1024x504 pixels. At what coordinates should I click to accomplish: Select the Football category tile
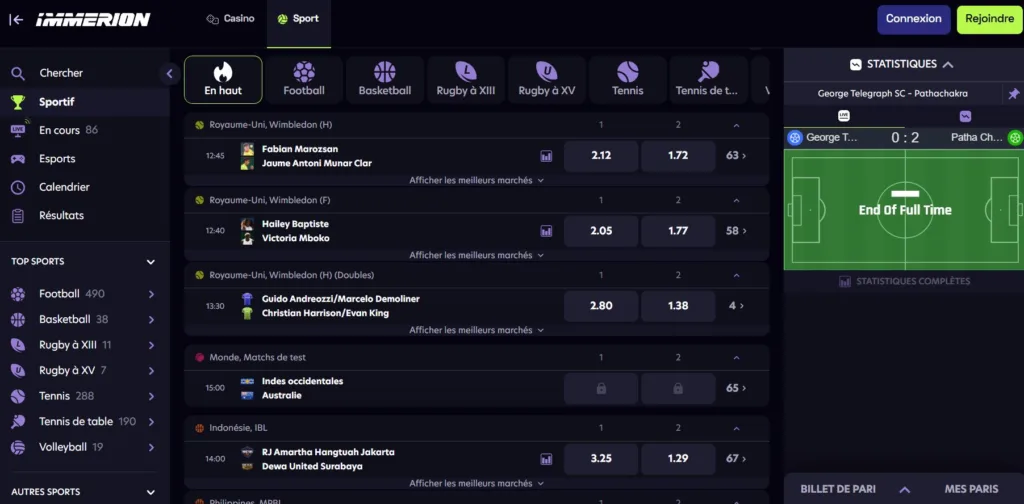pos(304,80)
